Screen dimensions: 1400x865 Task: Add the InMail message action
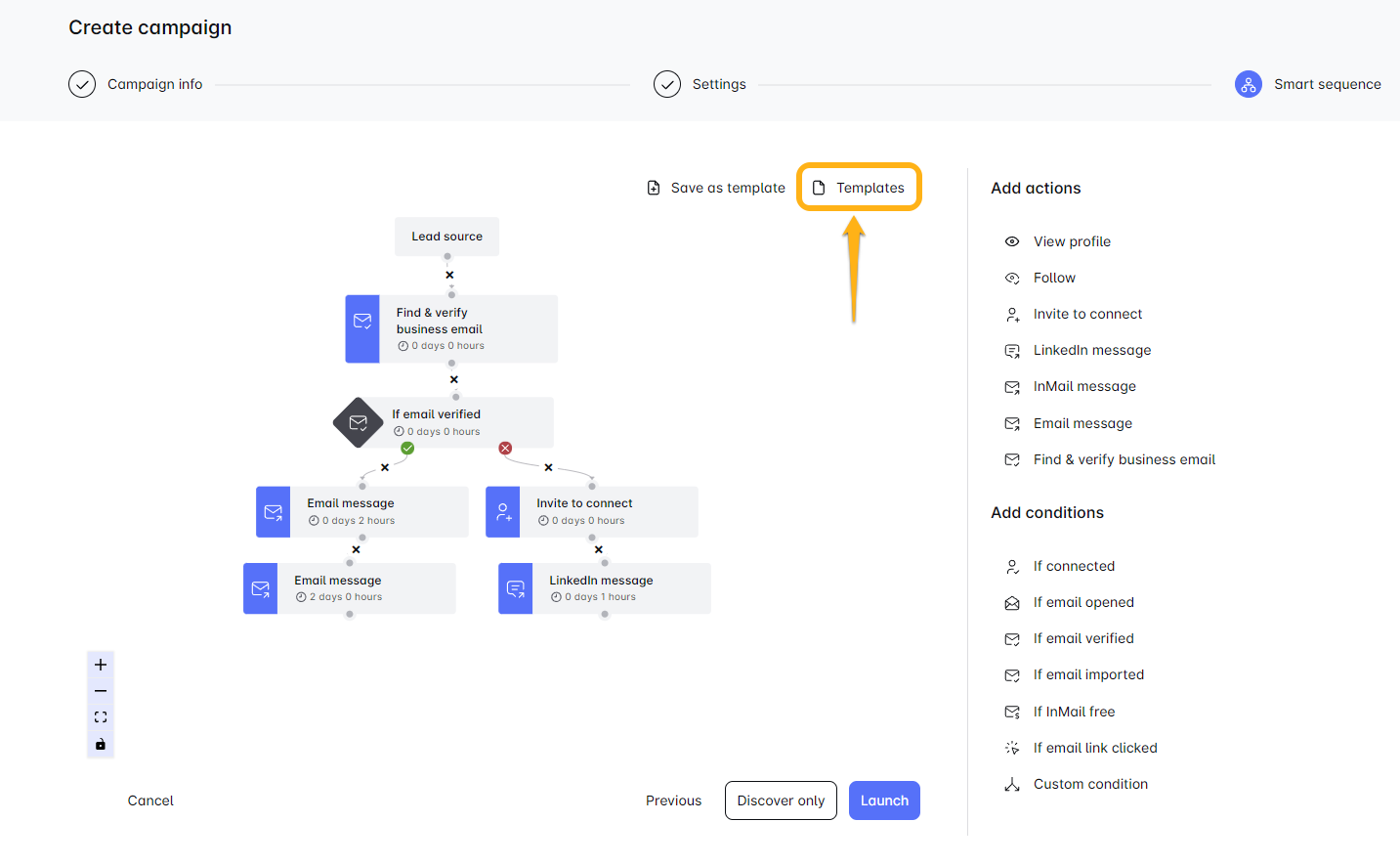(x=1083, y=386)
